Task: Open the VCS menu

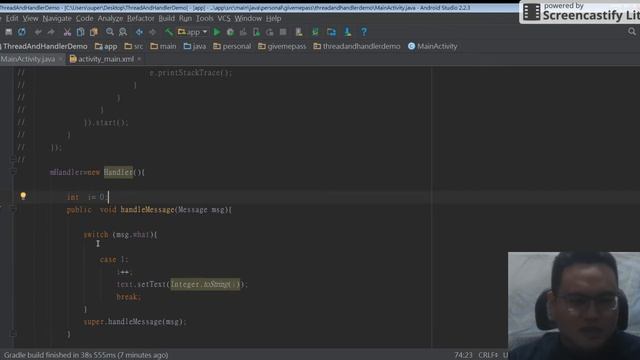Action: click(x=224, y=18)
